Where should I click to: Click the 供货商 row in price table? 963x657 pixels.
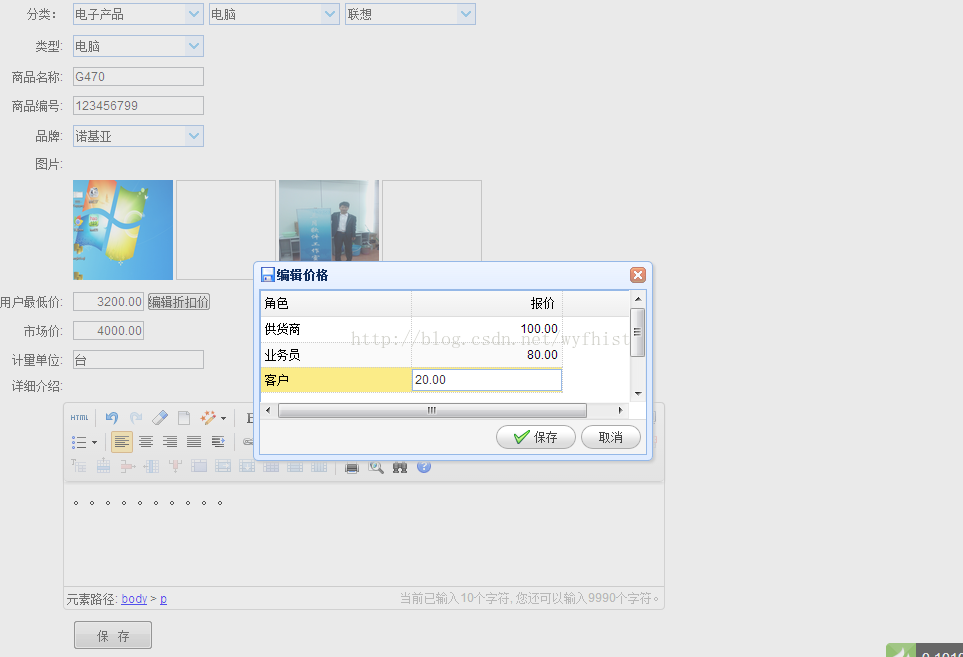pos(411,329)
